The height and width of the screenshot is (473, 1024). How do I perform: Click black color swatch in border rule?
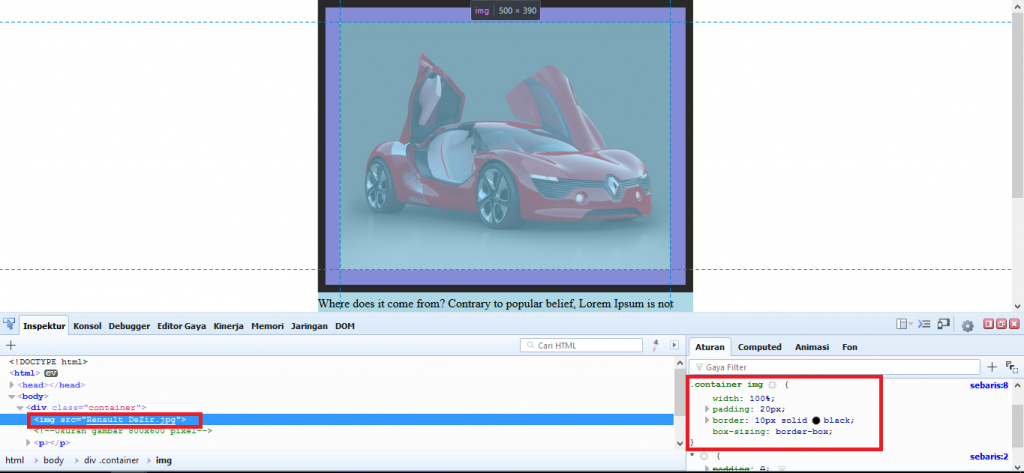816,420
